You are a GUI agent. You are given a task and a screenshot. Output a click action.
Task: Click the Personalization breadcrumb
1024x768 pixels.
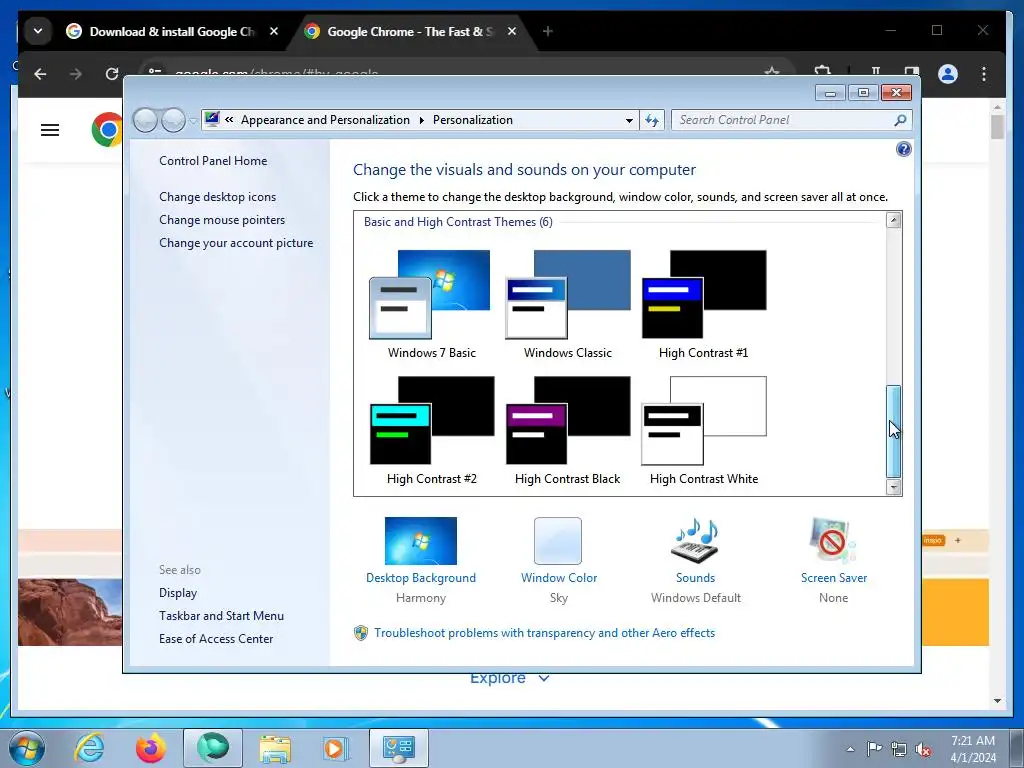473,120
